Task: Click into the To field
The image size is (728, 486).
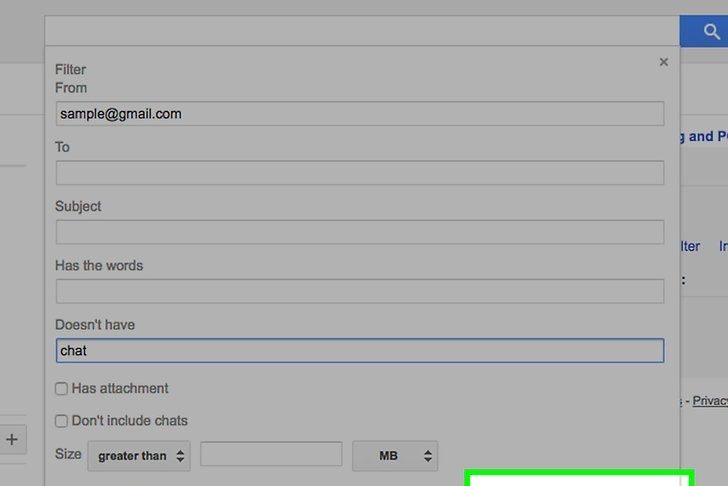Action: point(360,173)
